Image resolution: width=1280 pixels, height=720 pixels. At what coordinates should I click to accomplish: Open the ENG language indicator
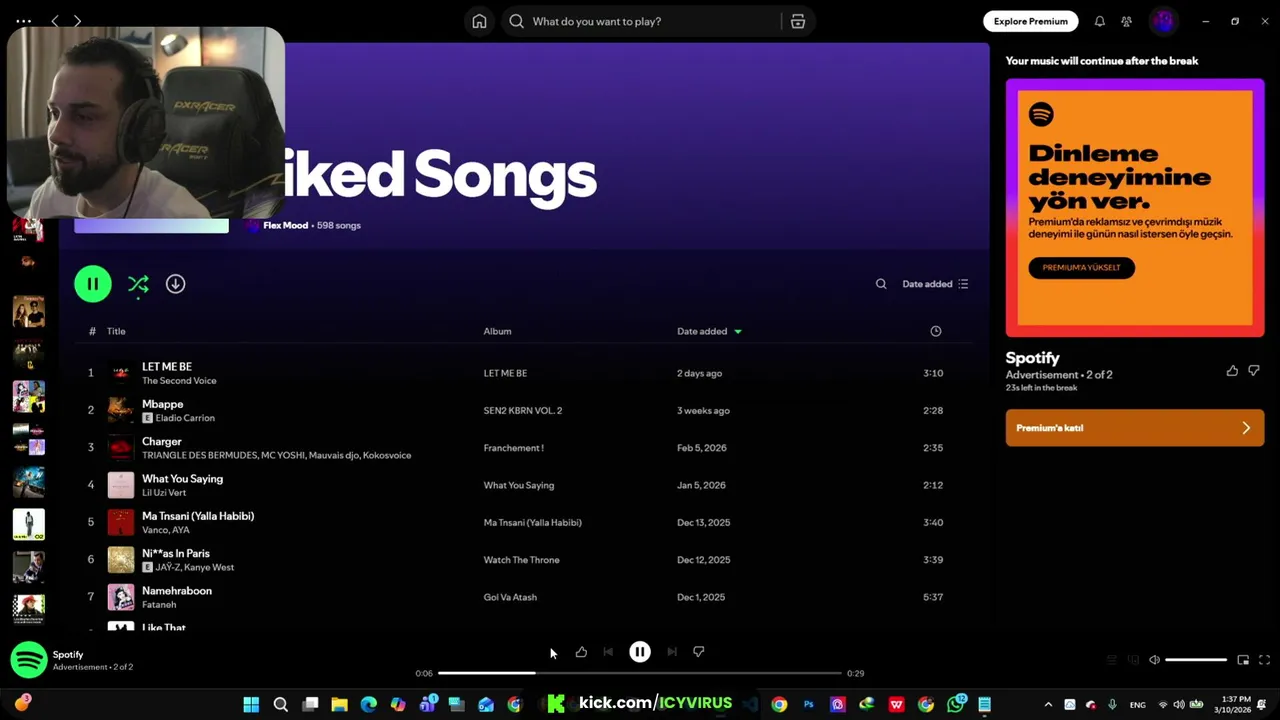[1138, 705]
